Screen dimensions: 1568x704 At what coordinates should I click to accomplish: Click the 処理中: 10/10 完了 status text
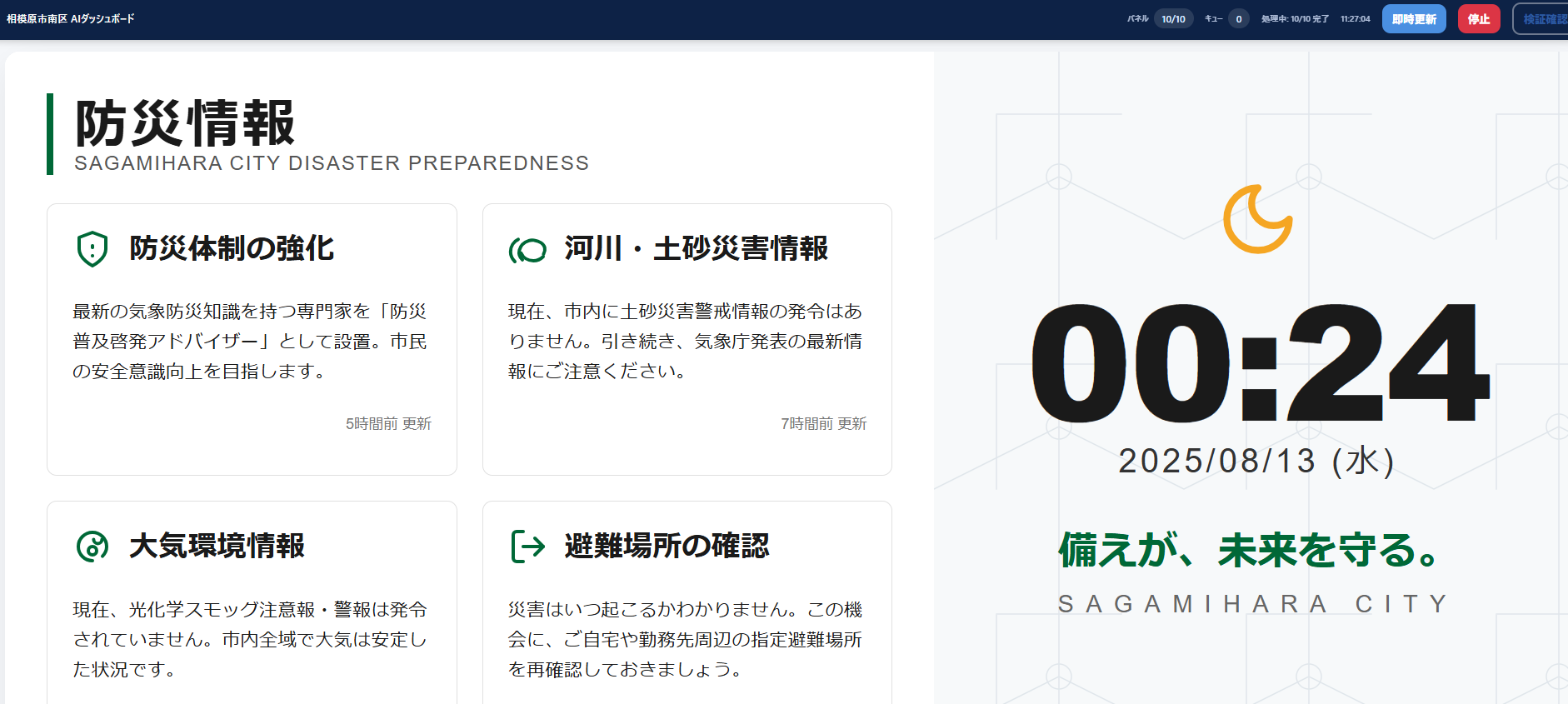click(x=1295, y=19)
